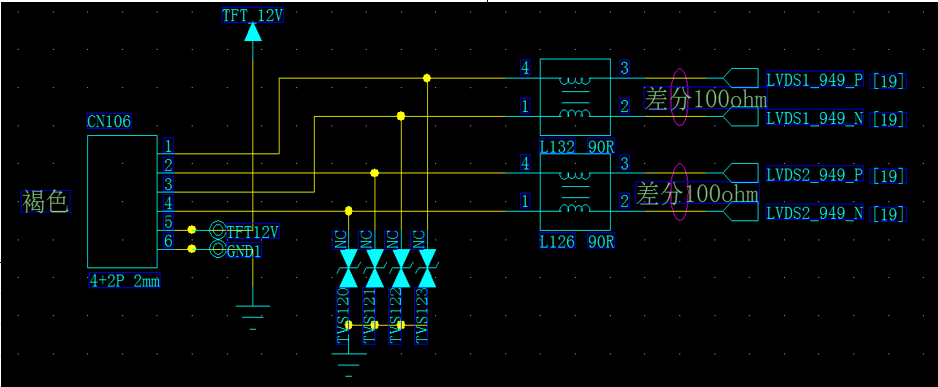The width and height of the screenshot is (938, 387).
Task: Click the L132 90R label
Action: coord(577,146)
